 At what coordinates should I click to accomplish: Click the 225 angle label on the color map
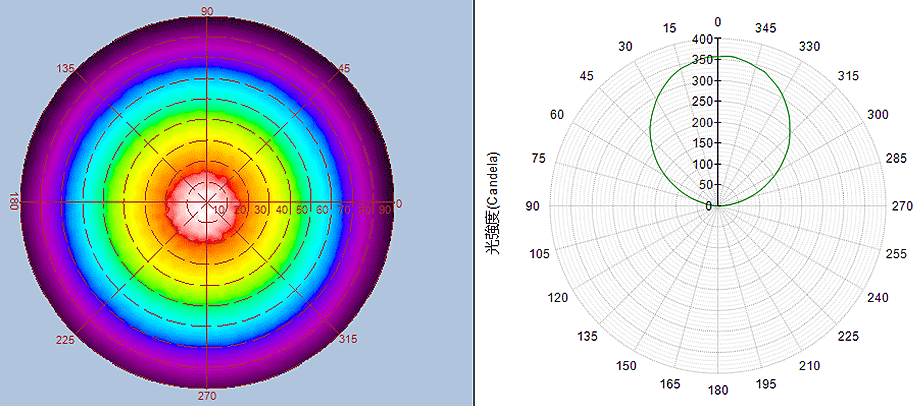[66, 341]
